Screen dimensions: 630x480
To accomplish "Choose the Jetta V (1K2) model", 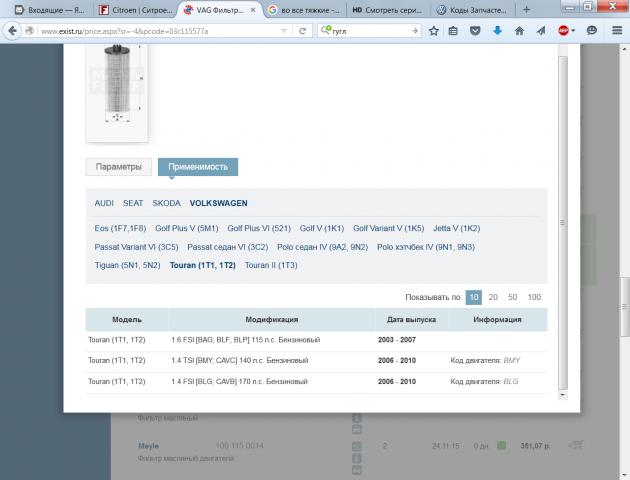I will pyautogui.click(x=456, y=228).
